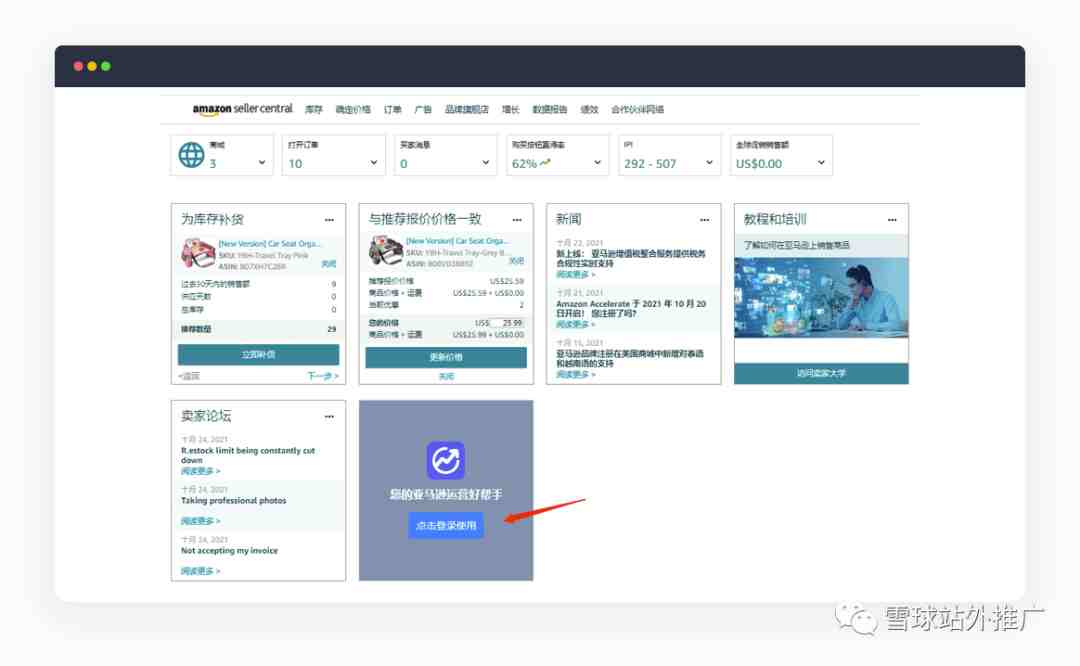Expand the IPI dropdown showing 292 - 507

(709, 163)
